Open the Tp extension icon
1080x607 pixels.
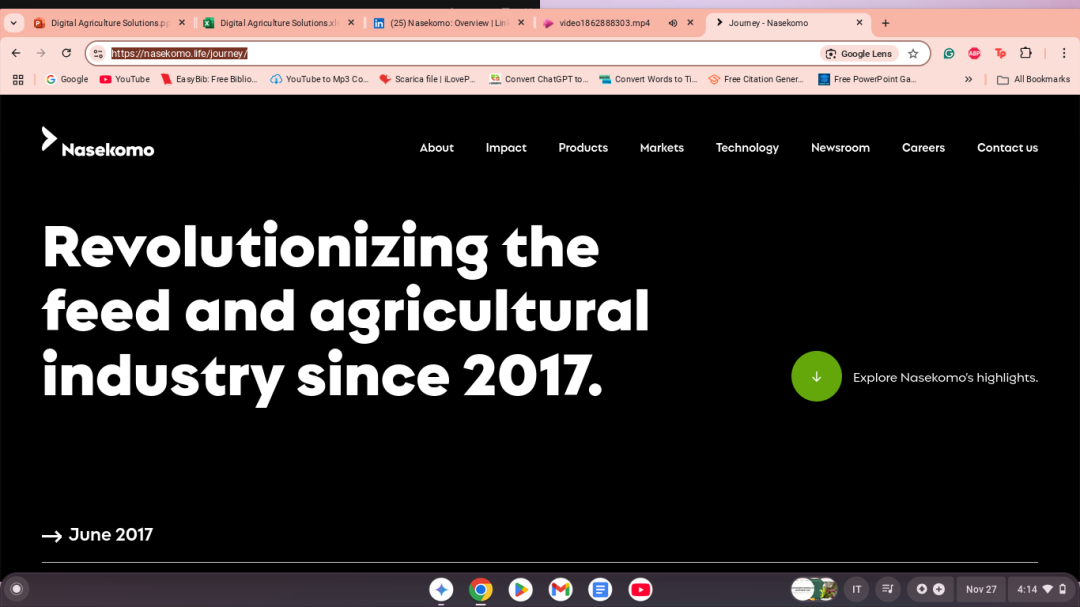click(1000, 53)
